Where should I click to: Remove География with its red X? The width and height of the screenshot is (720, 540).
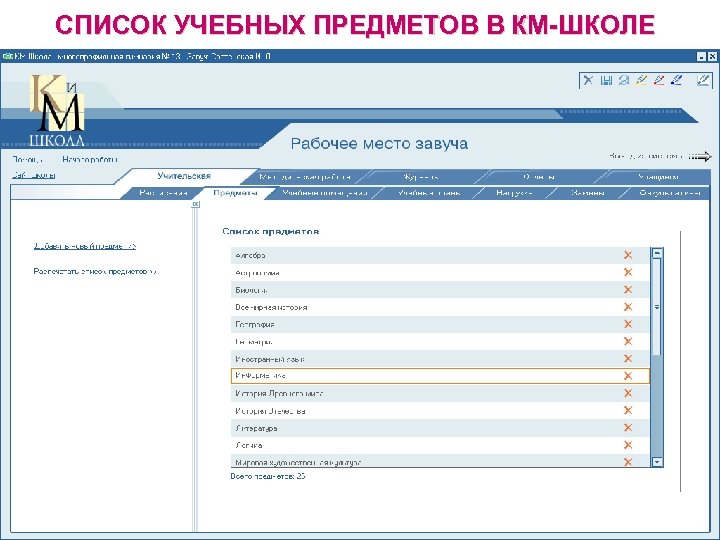(628, 324)
